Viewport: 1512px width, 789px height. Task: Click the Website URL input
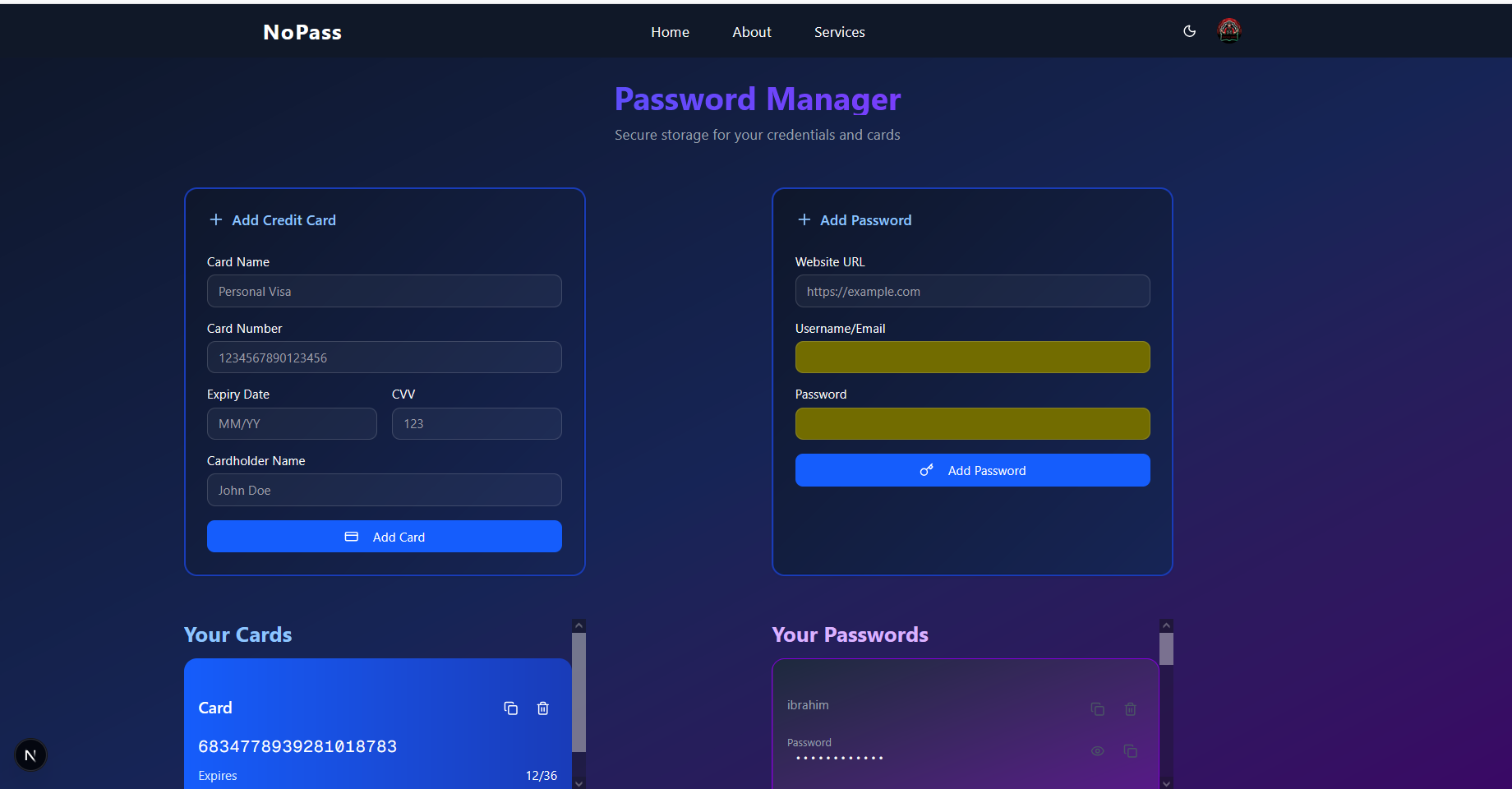[x=972, y=291]
